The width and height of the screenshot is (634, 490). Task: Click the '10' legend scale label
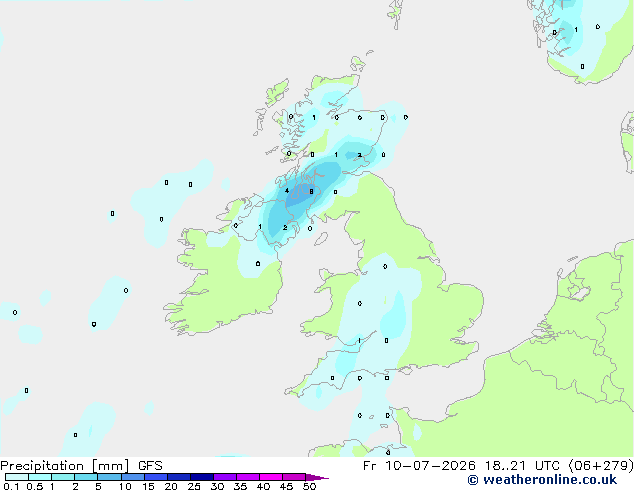125,486
